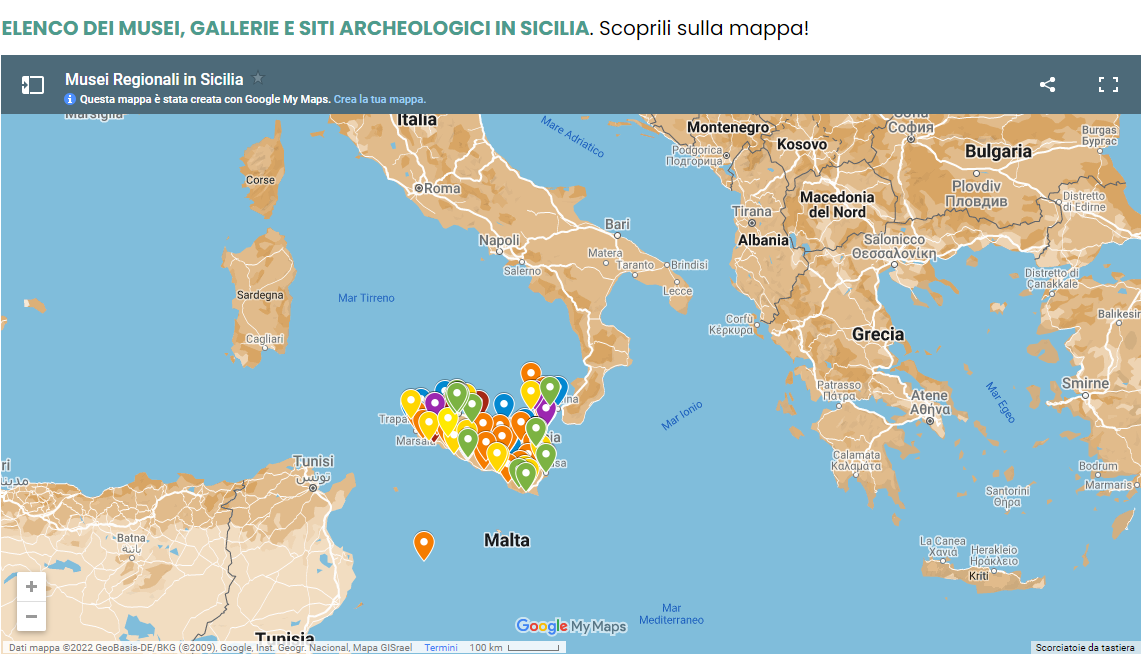1141x654 pixels.
Task: Click the '100 km' scale indicator
Action: (x=514, y=647)
